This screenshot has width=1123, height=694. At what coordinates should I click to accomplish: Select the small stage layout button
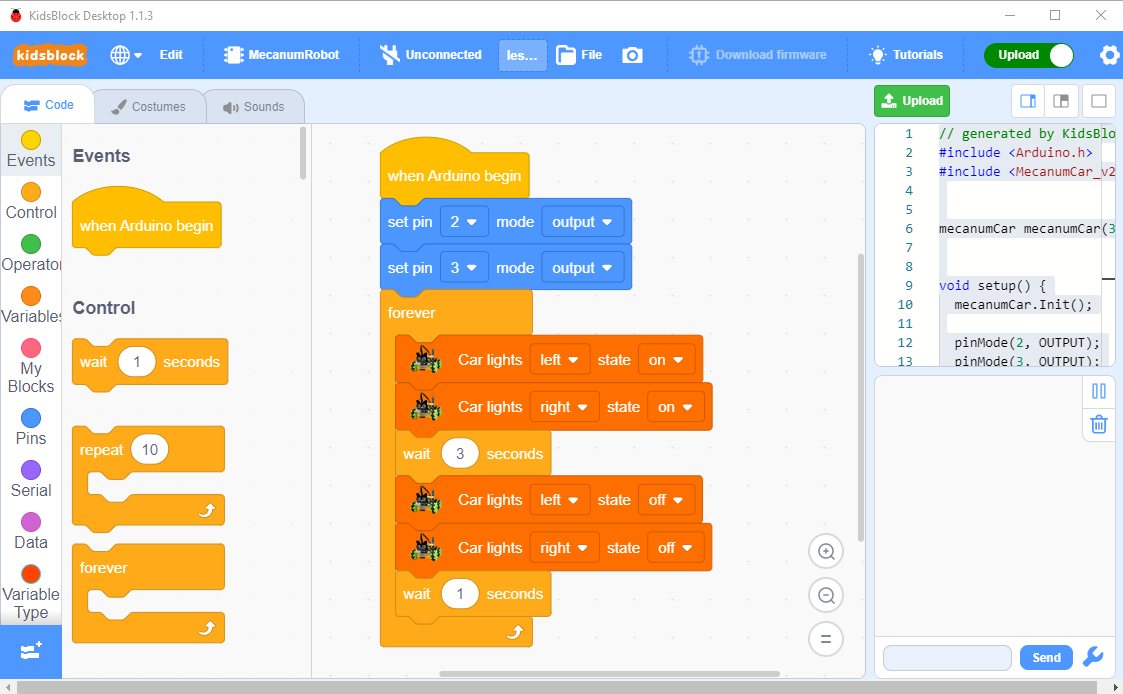(1061, 101)
